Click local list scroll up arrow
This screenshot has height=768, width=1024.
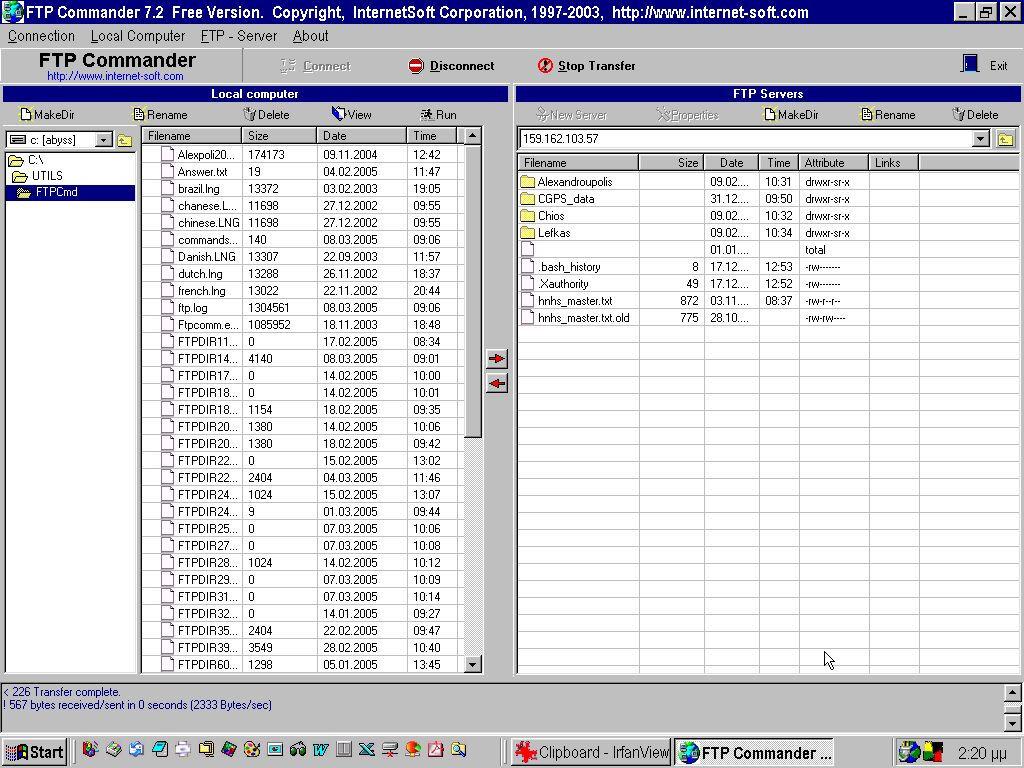473,136
